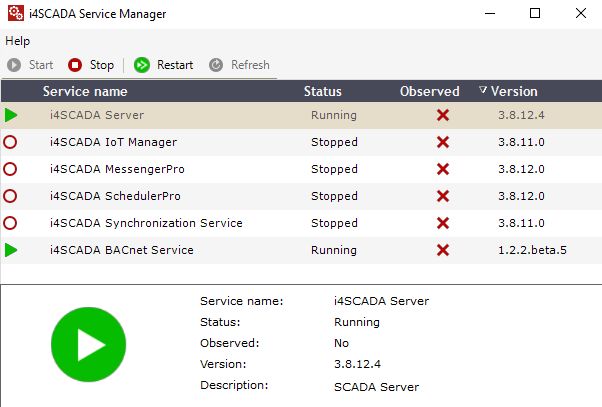Select the i4SCADA Synchronization Service row
602x407 pixels.
301,223
